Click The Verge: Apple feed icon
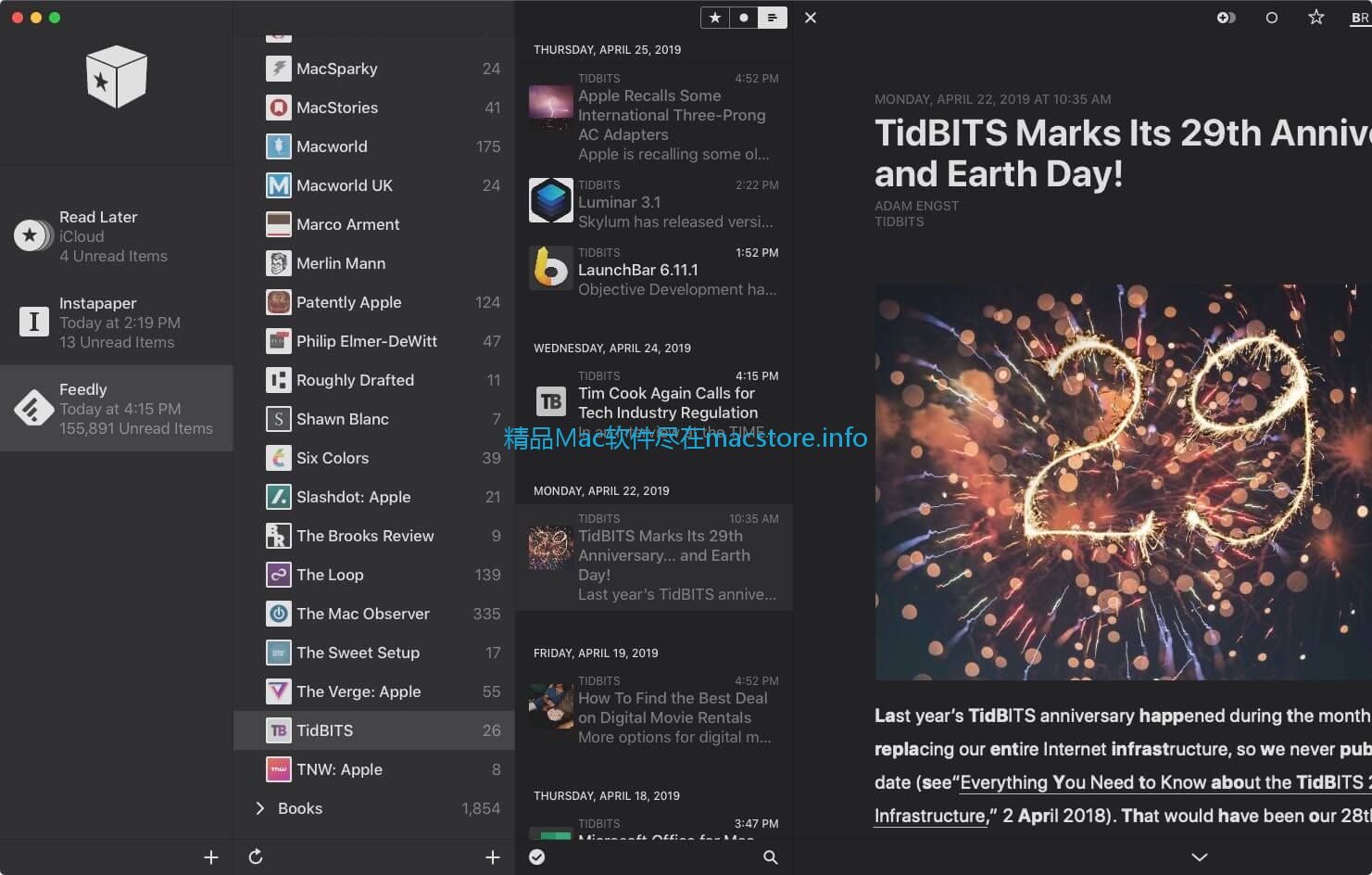 279,691
